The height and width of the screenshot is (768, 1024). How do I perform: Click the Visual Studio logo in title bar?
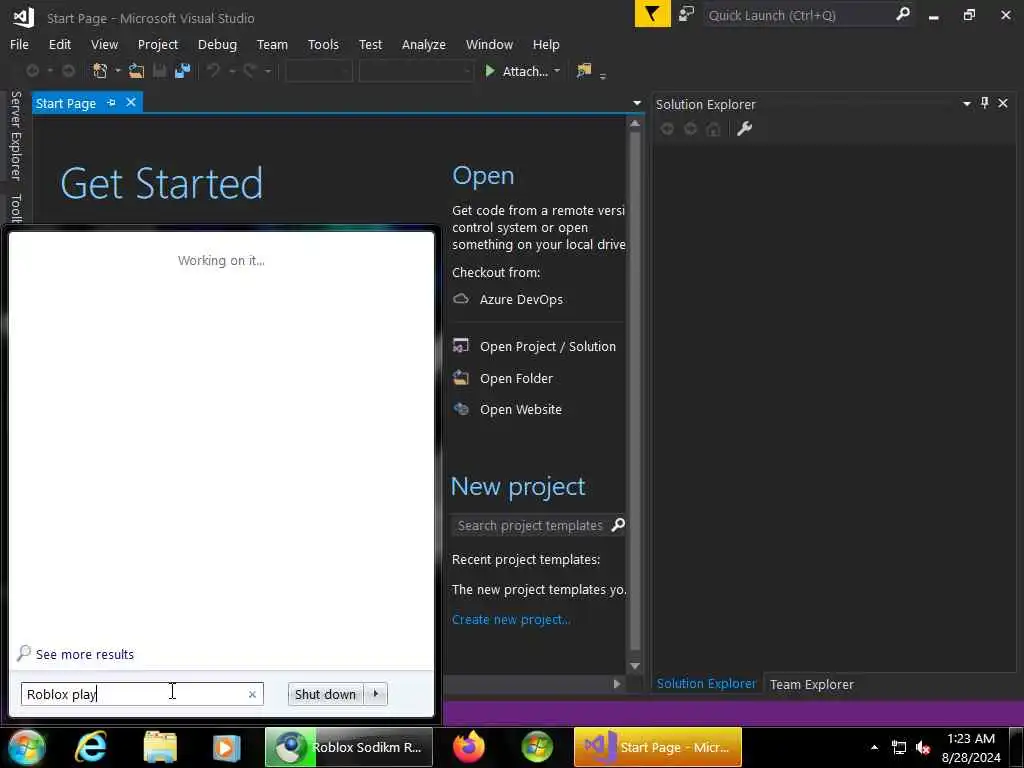(23, 16)
